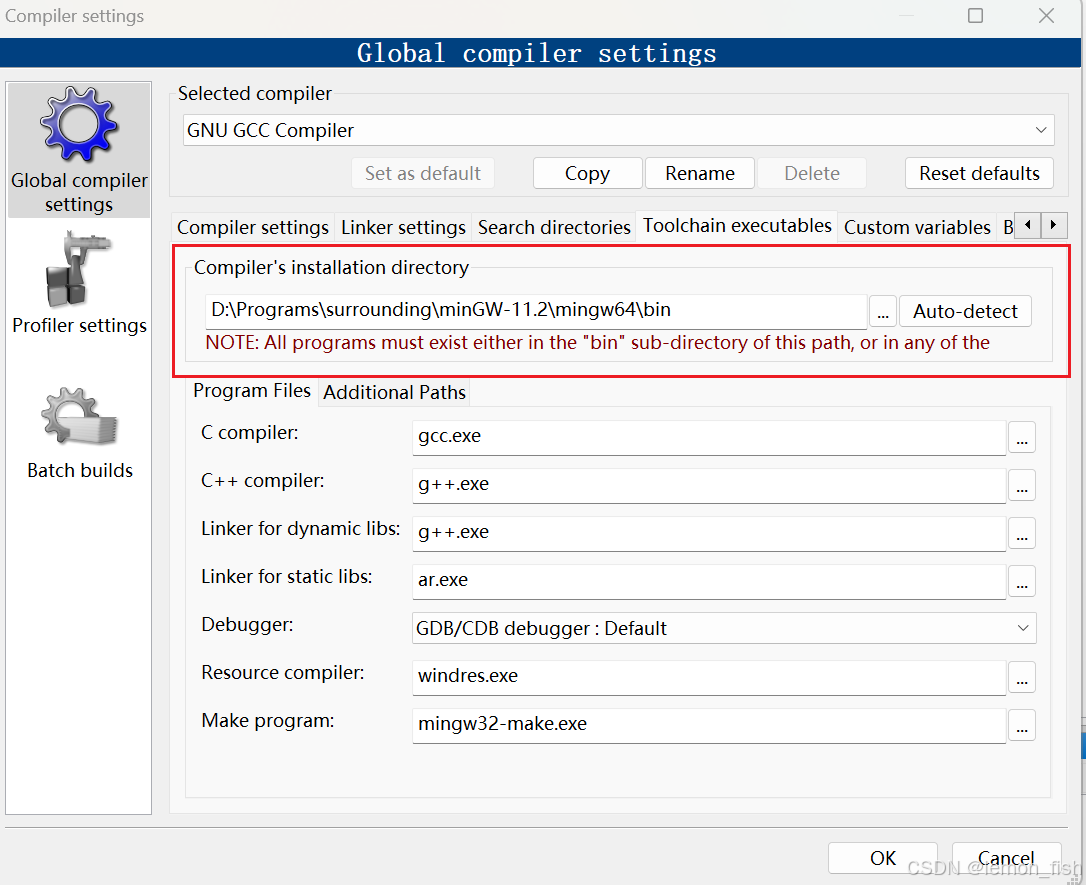Open the Selected compiler dropdown
1086x885 pixels.
pyautogui.click(x=618, y=130)
